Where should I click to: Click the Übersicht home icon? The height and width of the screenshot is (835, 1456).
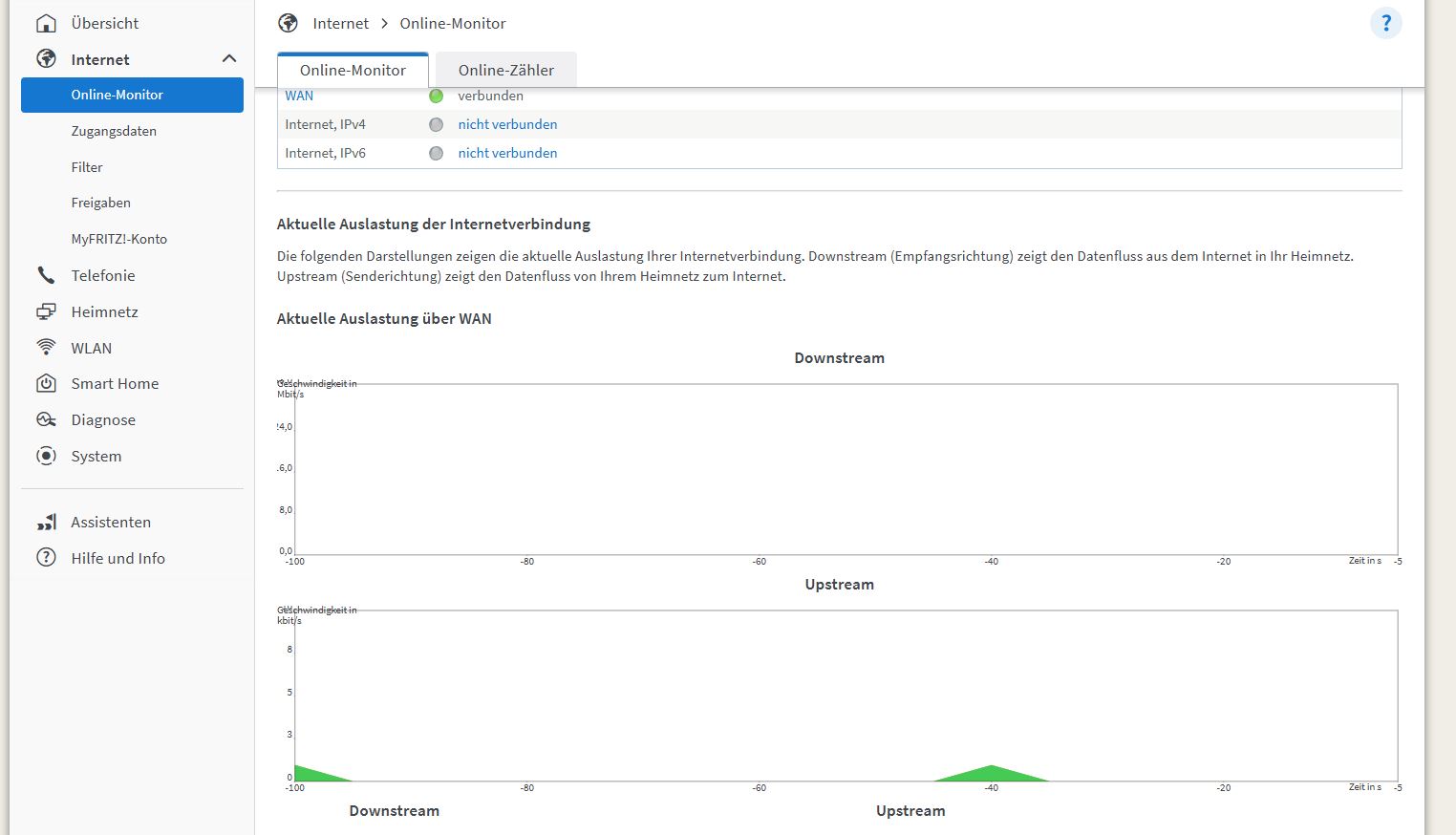(46, 23)
